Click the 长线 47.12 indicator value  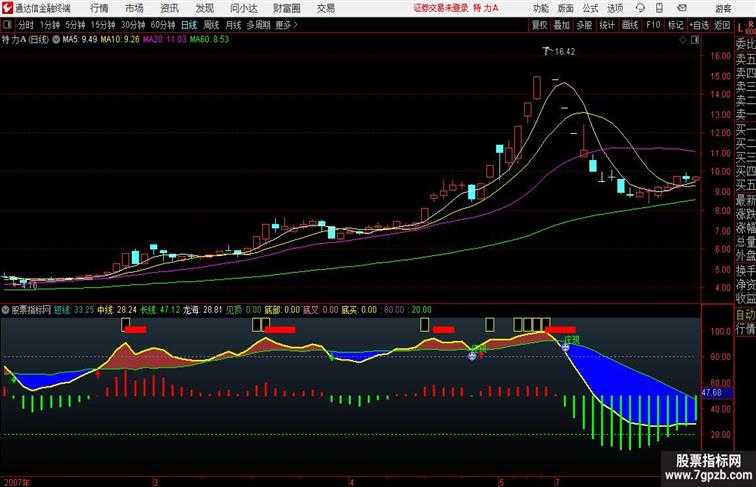click(160, 310)
